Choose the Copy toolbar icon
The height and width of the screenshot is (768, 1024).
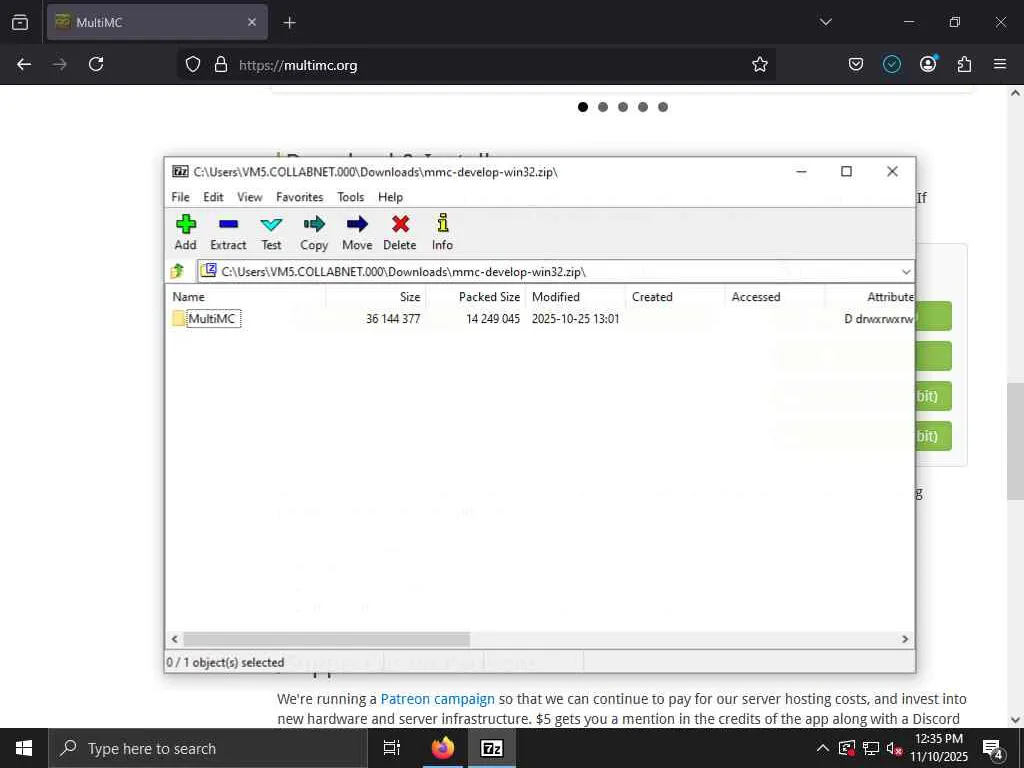tap(313, 232)
